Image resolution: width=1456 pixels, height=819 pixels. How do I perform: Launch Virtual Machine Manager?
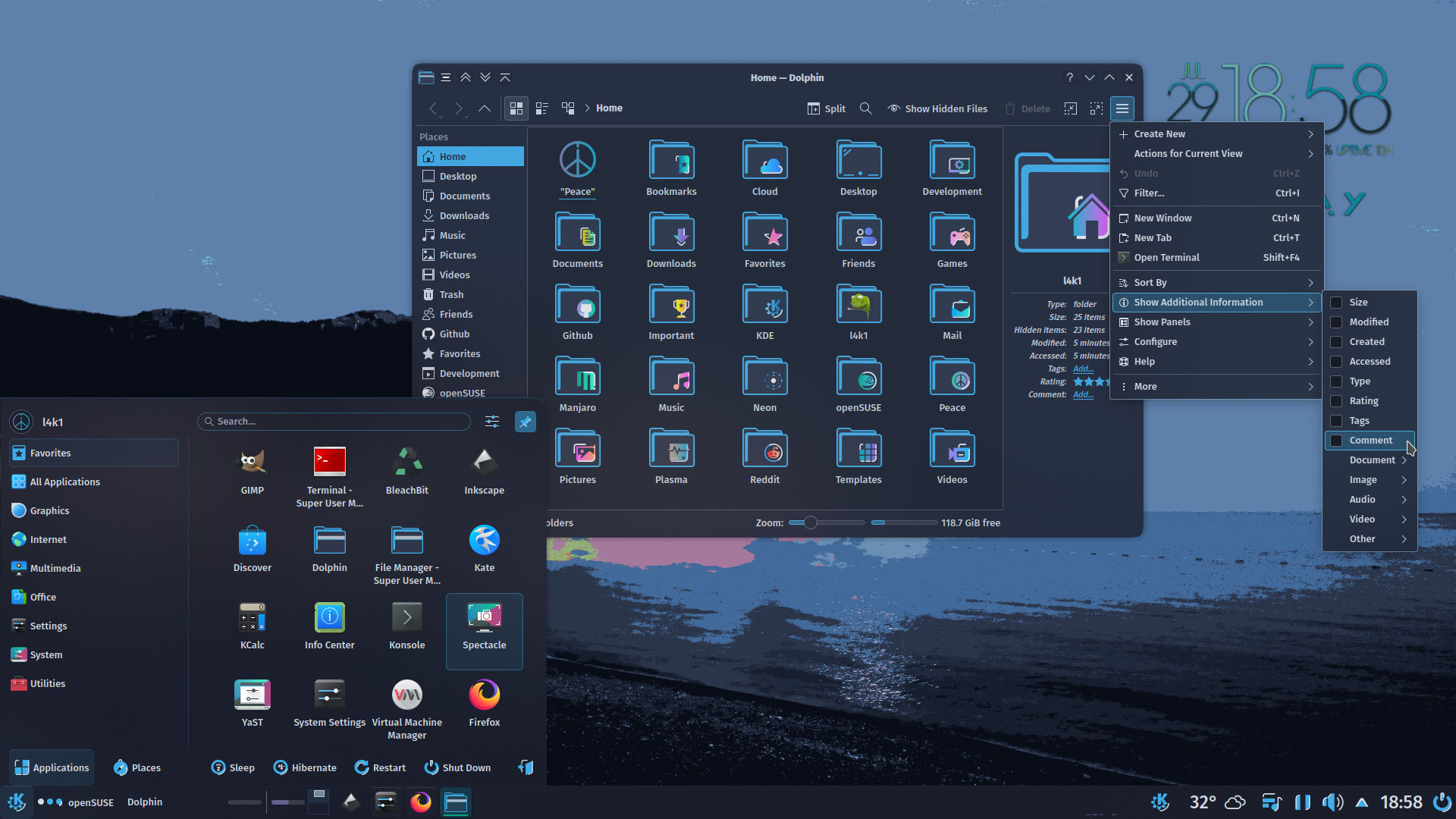(x=407, y=709)
